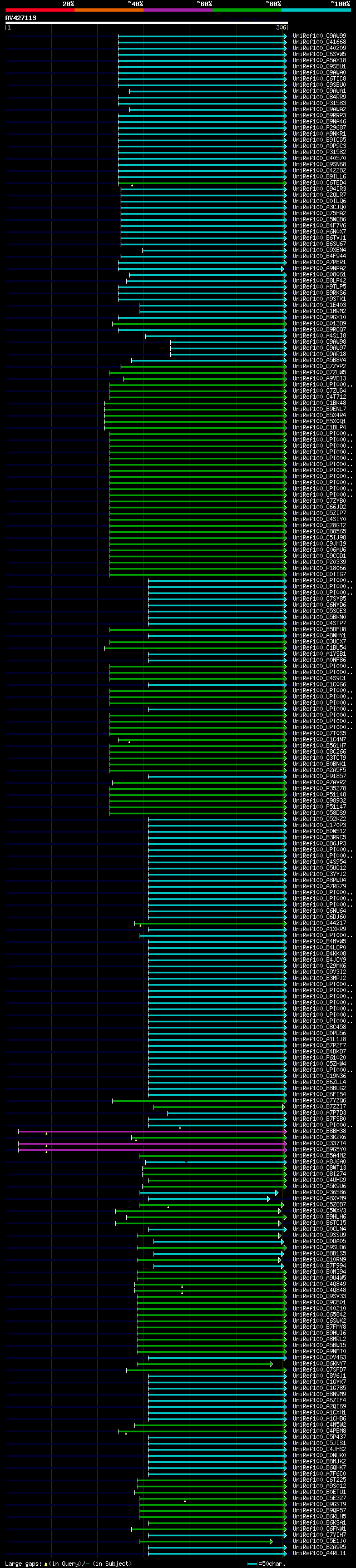Select the UniRef100_B4F7V6 label

pos(319,226)
